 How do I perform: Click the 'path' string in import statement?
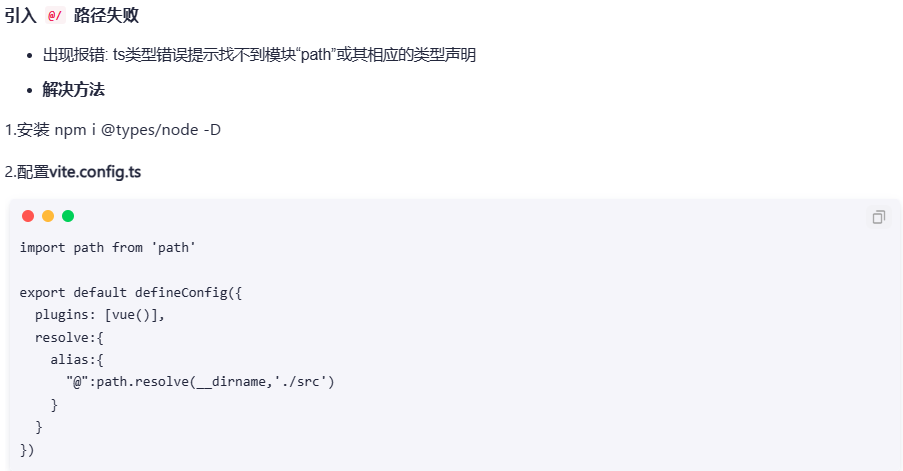173,248
